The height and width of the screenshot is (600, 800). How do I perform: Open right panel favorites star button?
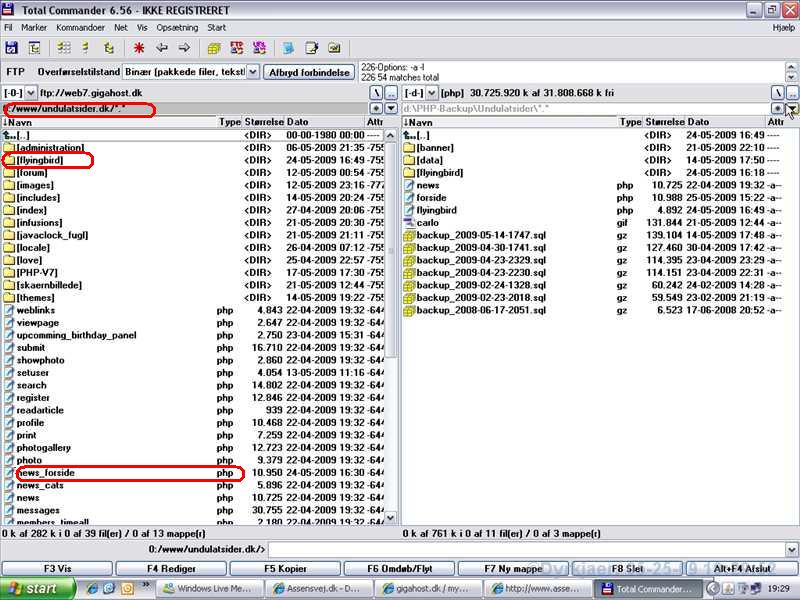[777, 109]
